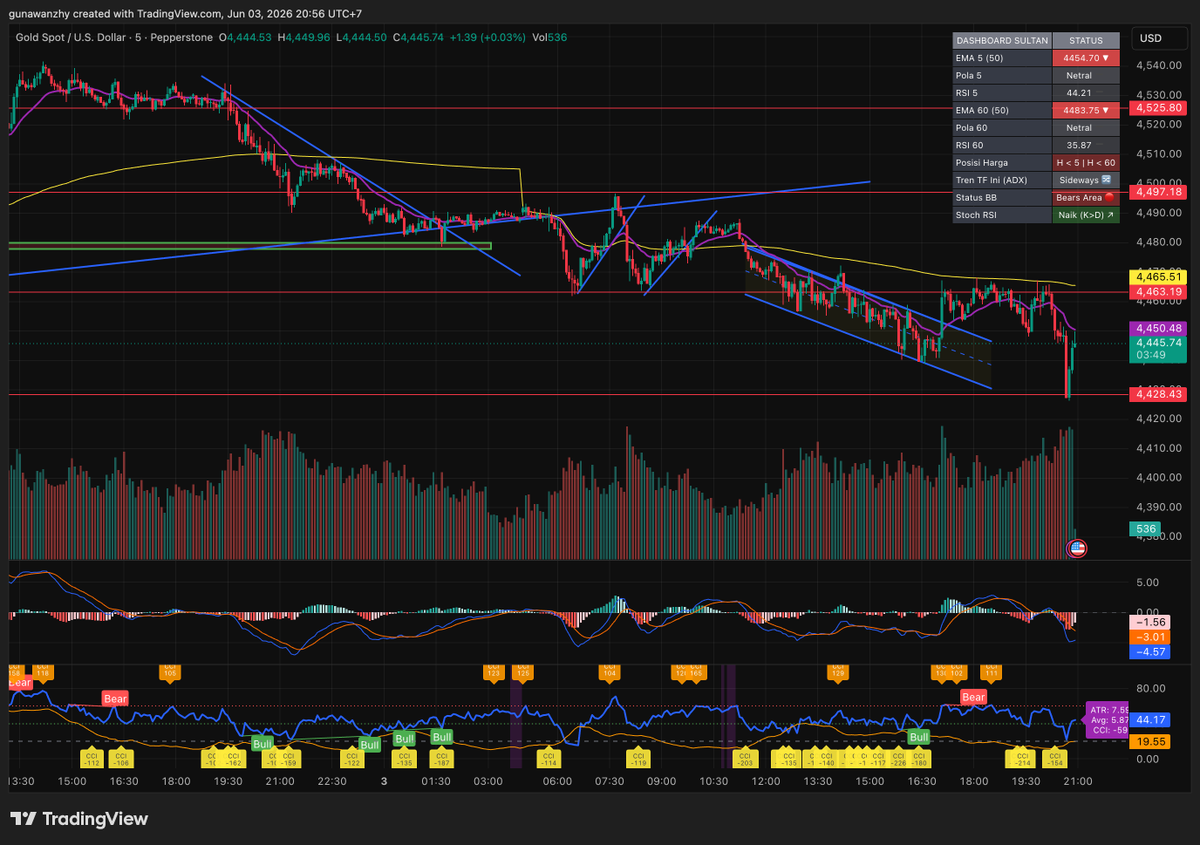Click the Netral status in Pola 60 row
This screenshot has height=845, width=1200.
coord(1078,128)
